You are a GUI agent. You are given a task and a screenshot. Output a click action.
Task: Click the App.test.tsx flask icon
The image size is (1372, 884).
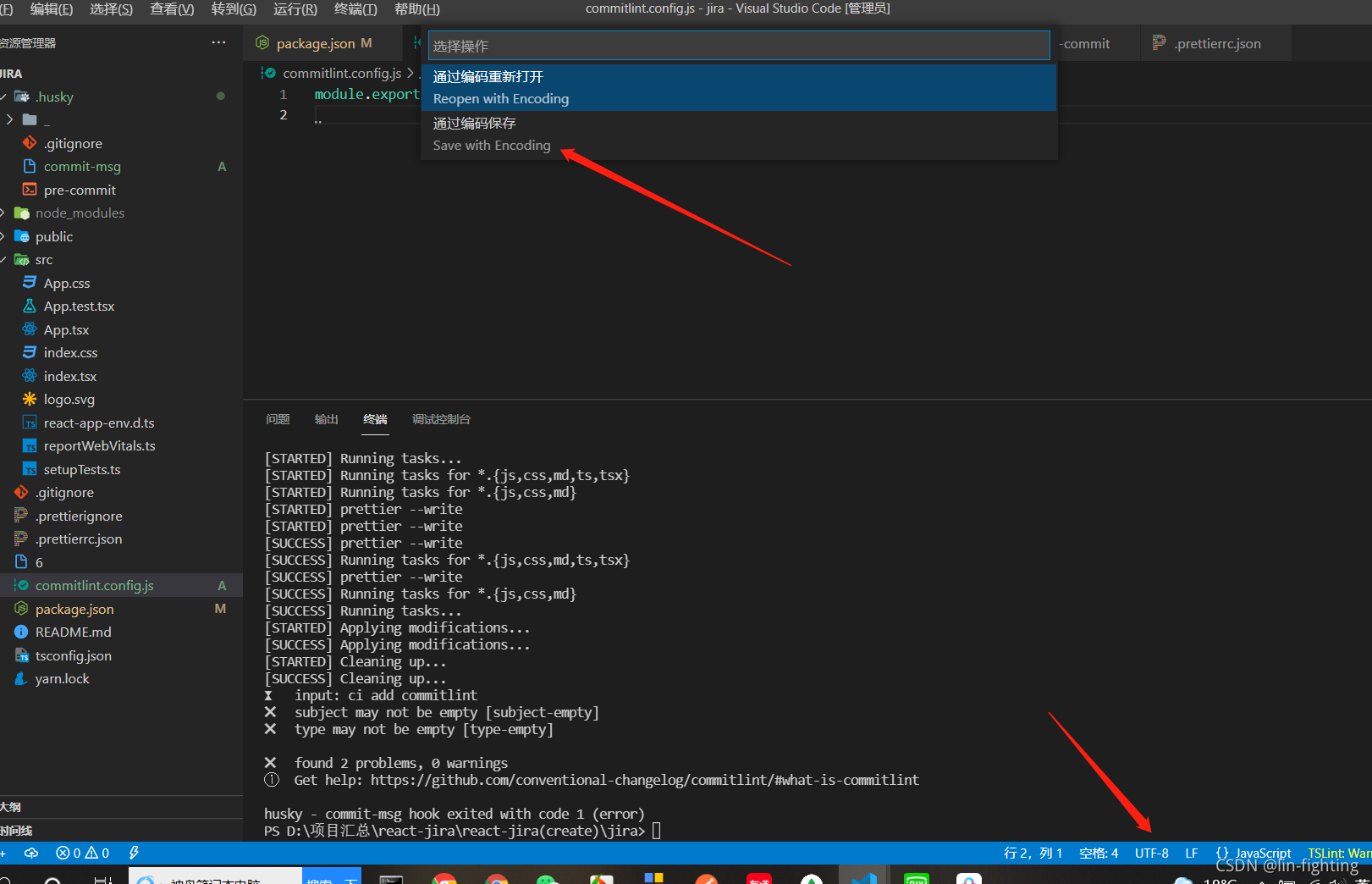pos(30,306)
